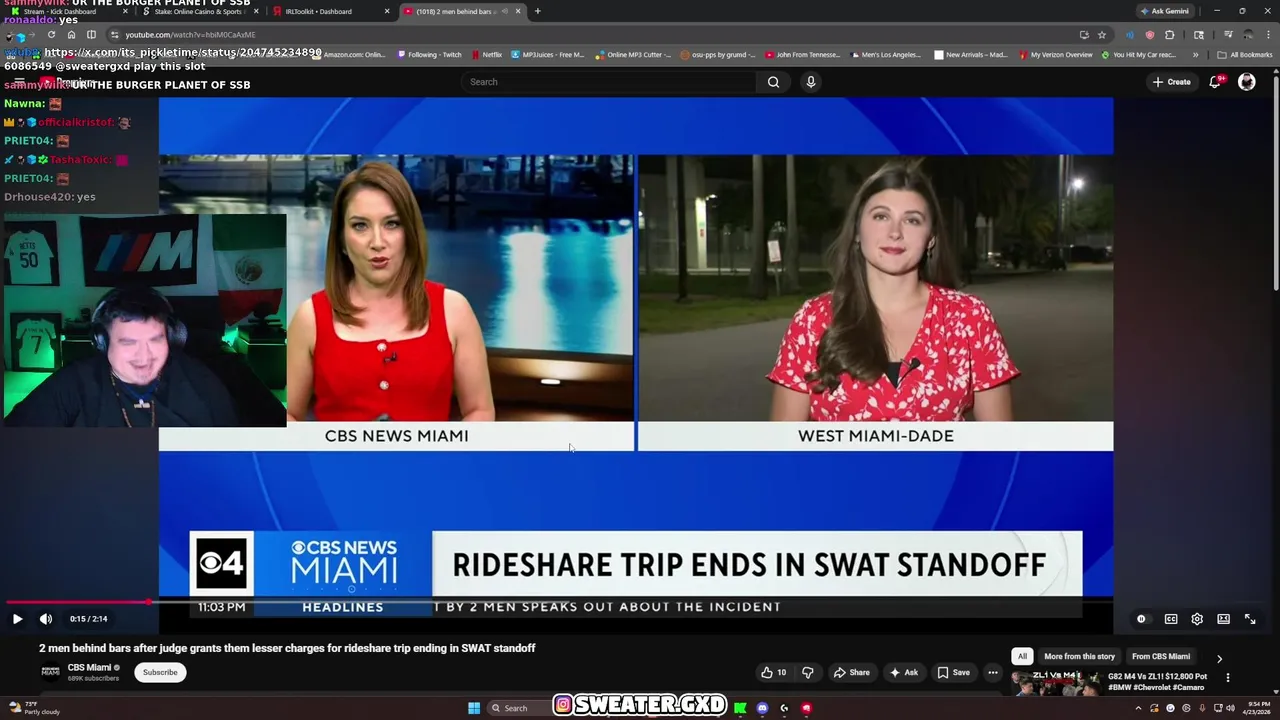
Task: Open the media controls toolbar icon
Action: [x=1228, y=35]
